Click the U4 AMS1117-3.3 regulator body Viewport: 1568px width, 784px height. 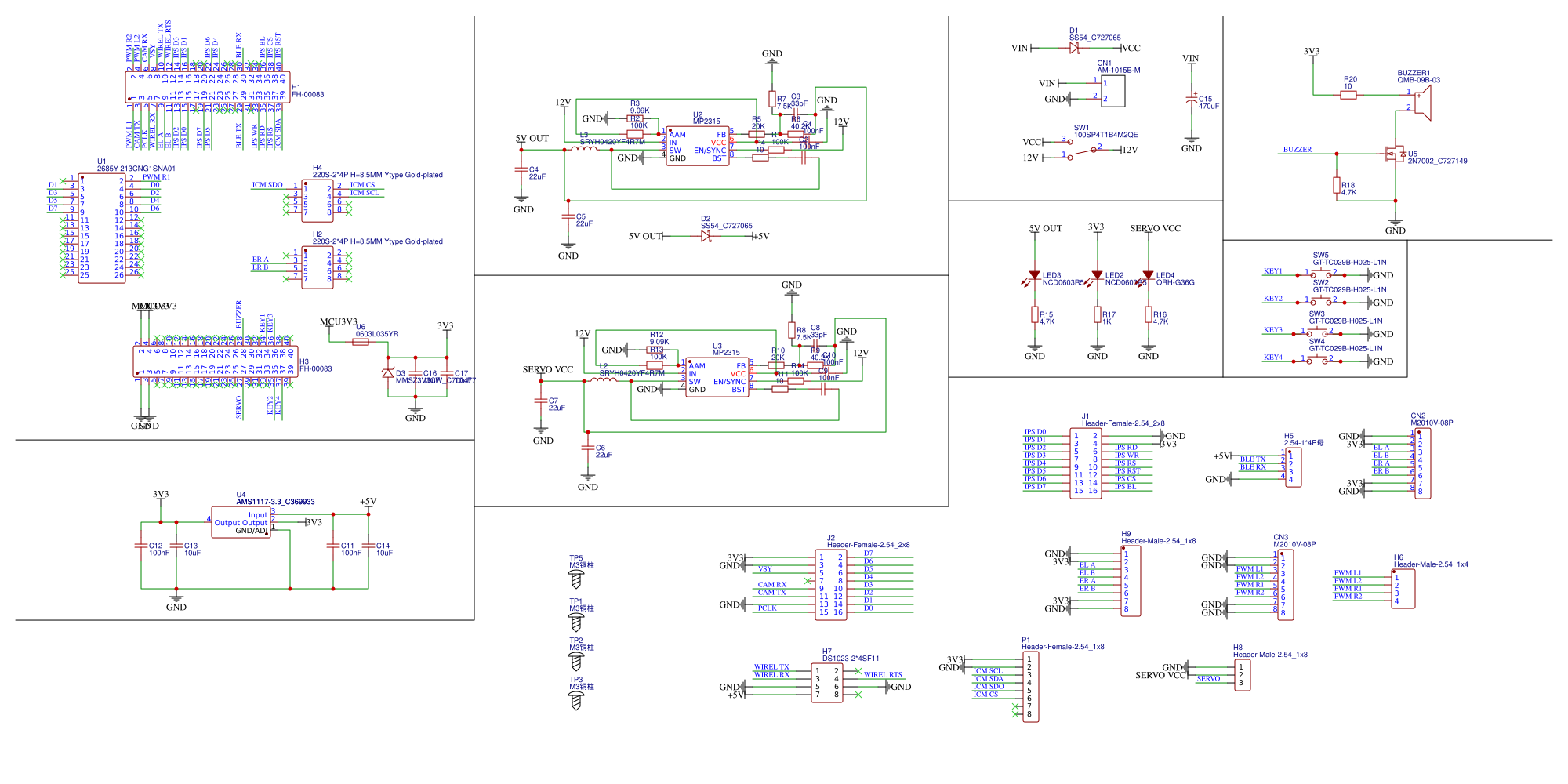click(241, 522)
